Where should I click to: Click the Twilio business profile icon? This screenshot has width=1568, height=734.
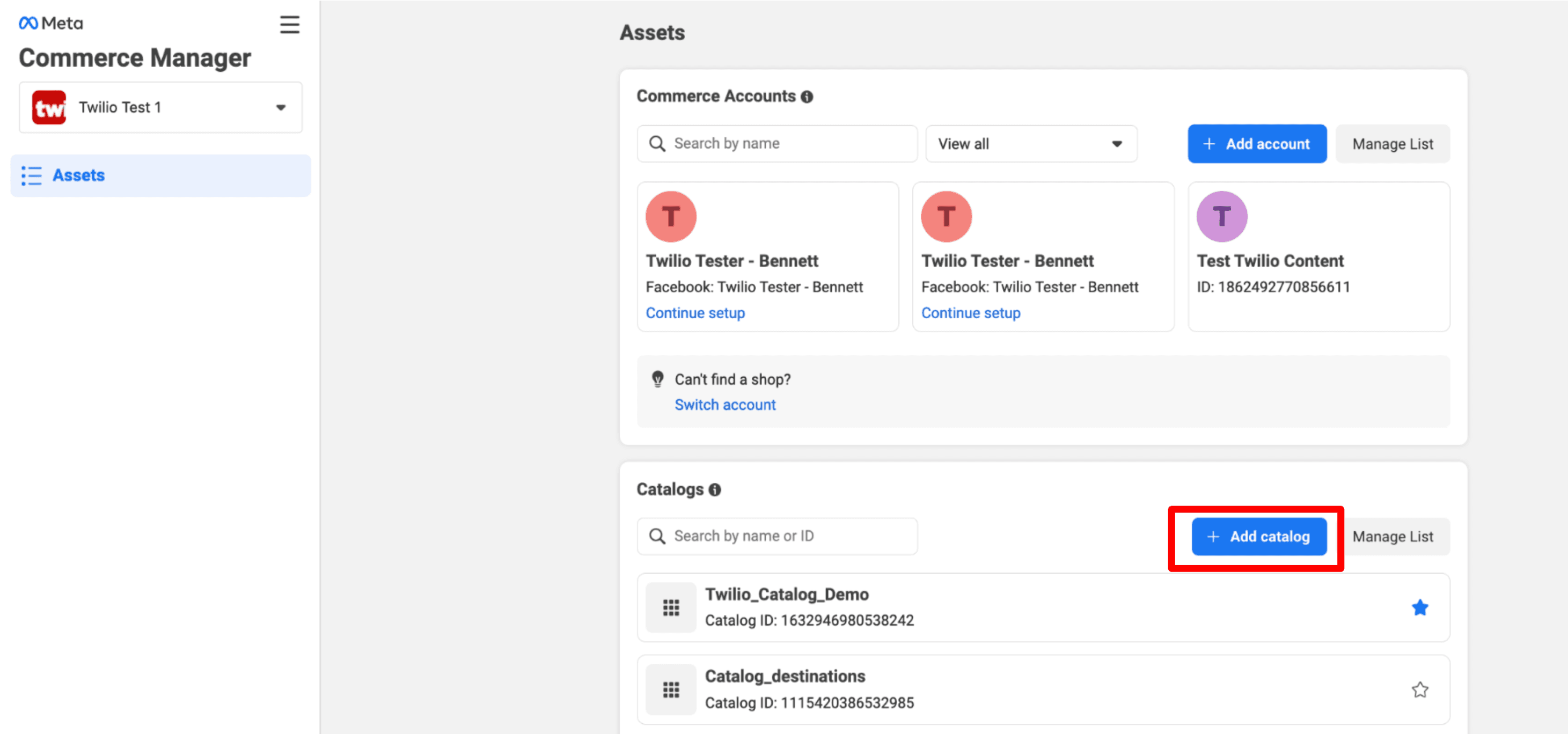tap(49, 107)
